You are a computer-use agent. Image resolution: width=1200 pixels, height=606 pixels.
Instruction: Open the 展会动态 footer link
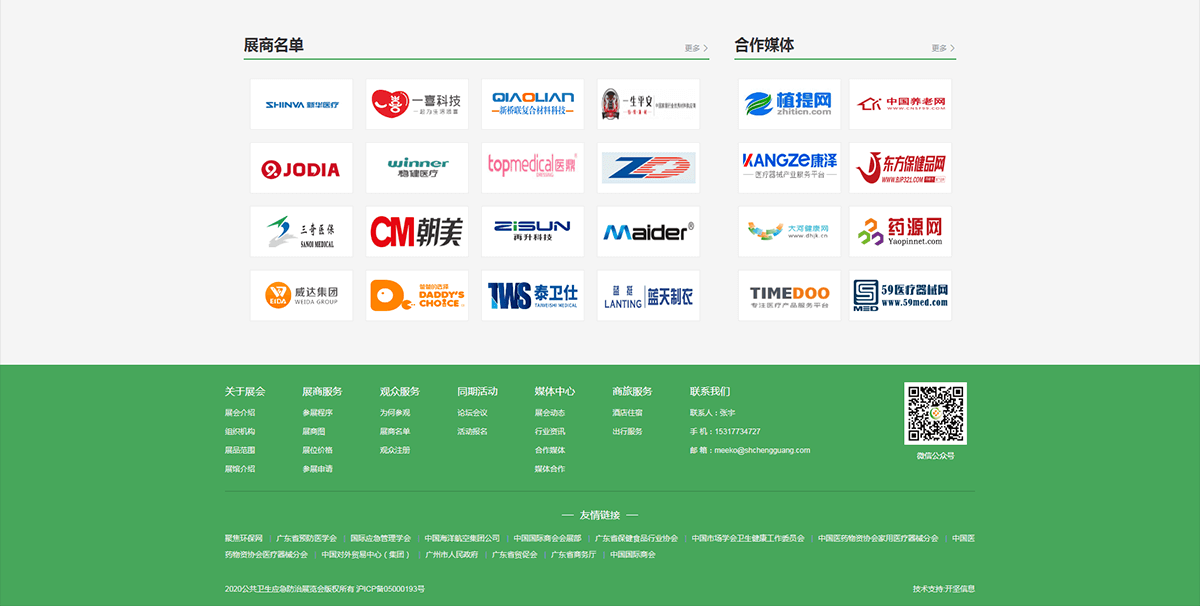[550, 413]
